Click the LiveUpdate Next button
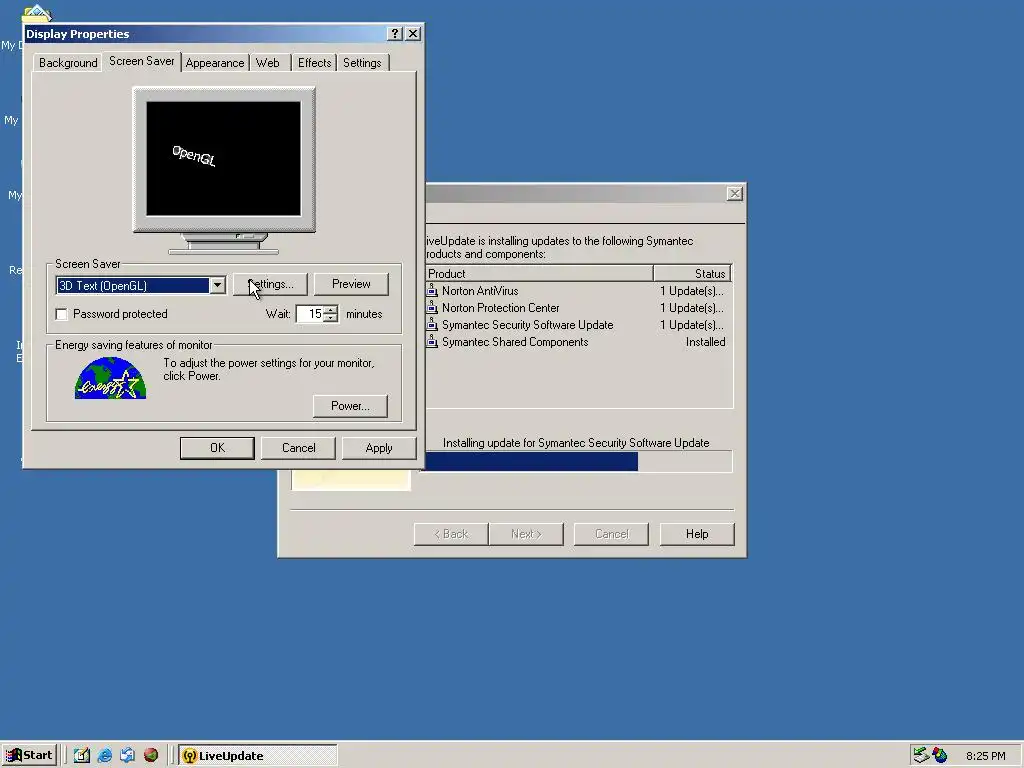Screen dimensions: 1024x768 click(x=526, y=534)
